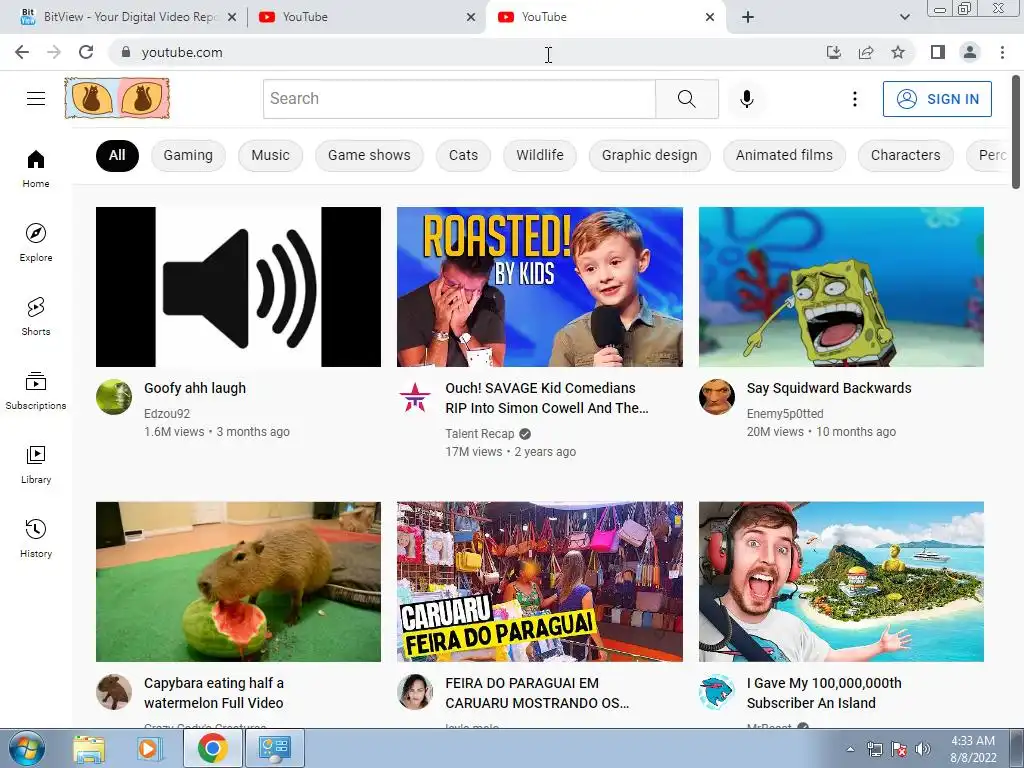Open Chrome from taskbar

point(212,748)
